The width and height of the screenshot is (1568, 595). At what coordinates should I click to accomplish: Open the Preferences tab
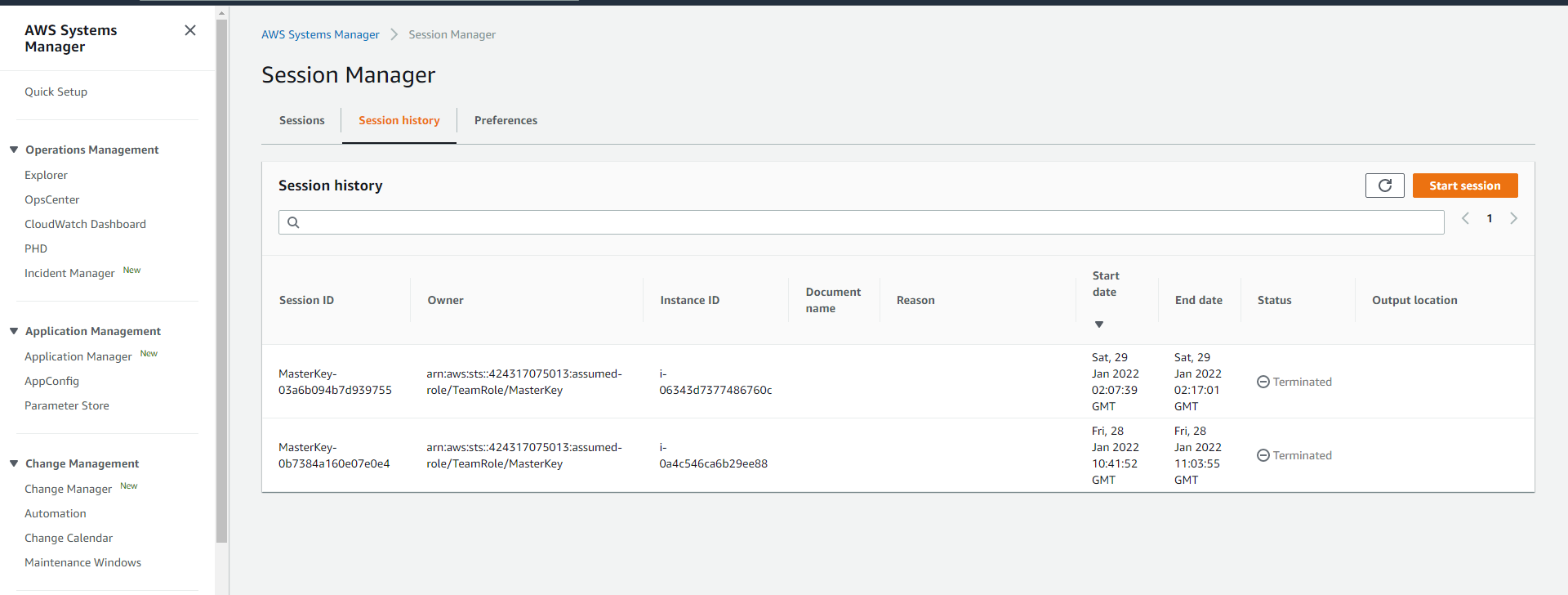[506, 120]
